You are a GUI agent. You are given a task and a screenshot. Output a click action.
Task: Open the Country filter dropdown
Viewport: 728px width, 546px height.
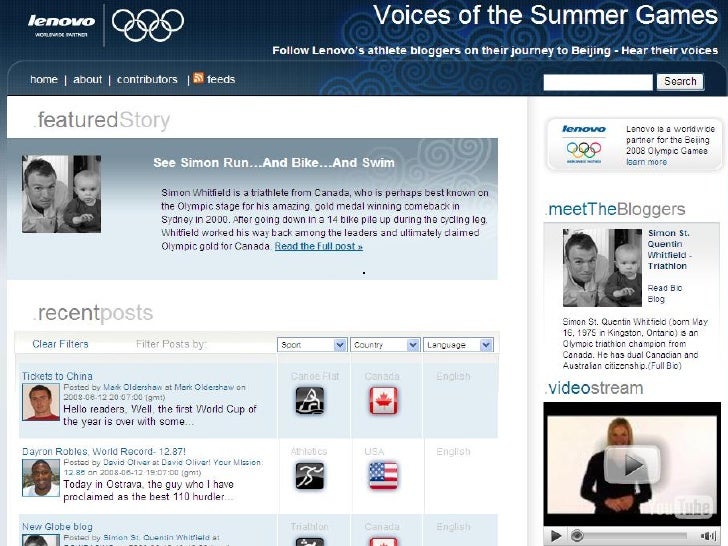pyautogui.click(x=385, y=345)
